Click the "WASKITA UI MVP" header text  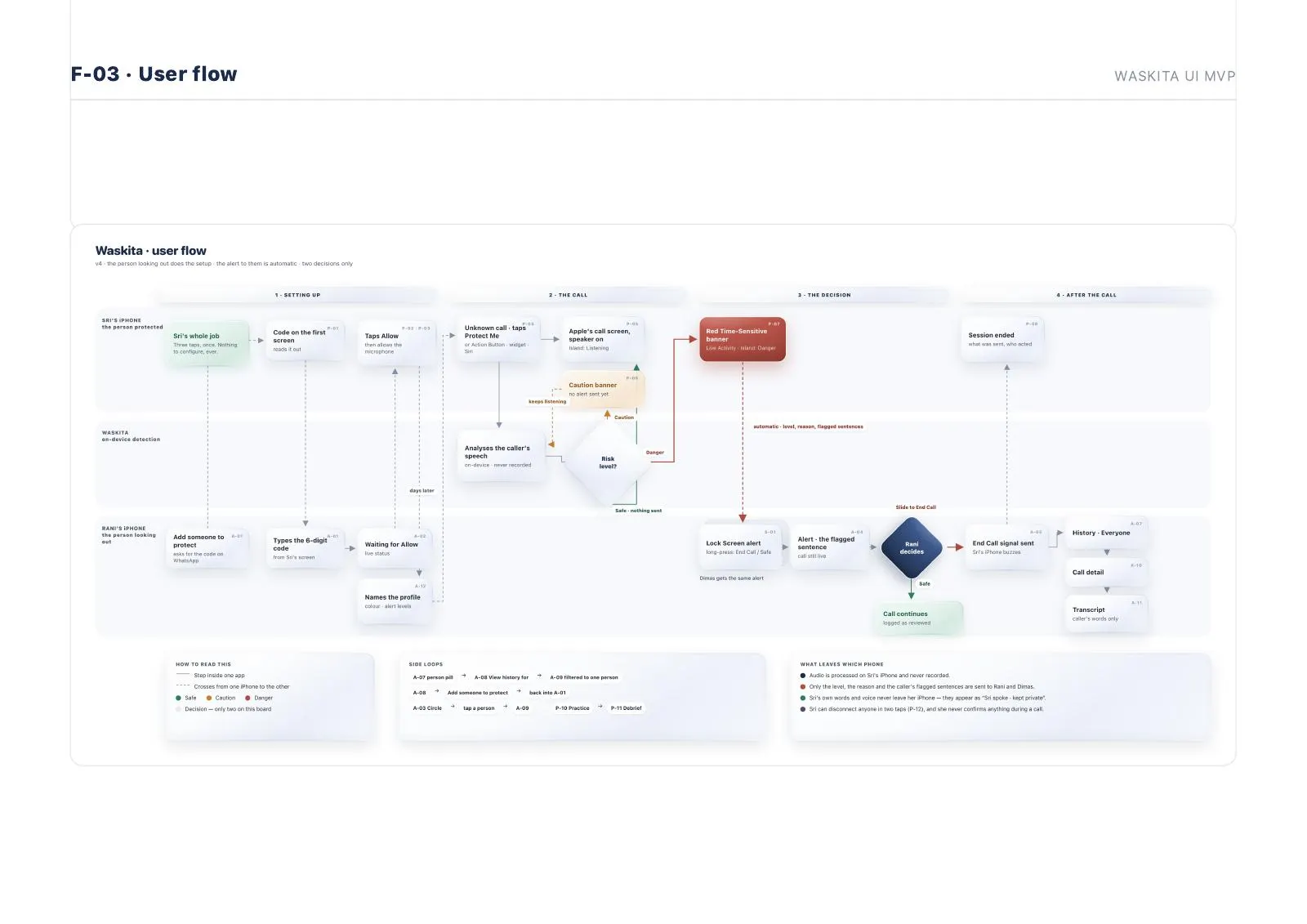(1175, 76)
